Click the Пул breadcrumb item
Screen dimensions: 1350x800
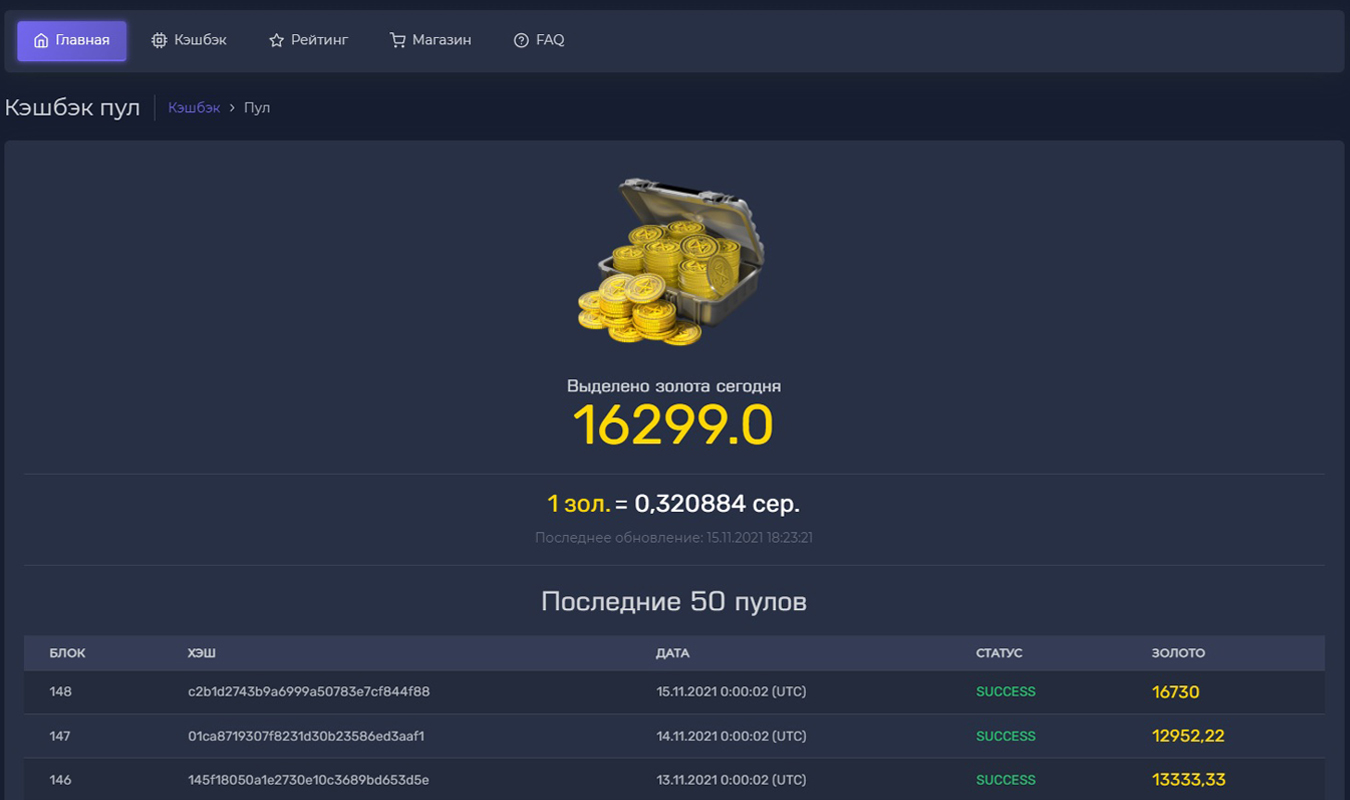(x=257, y=108)
